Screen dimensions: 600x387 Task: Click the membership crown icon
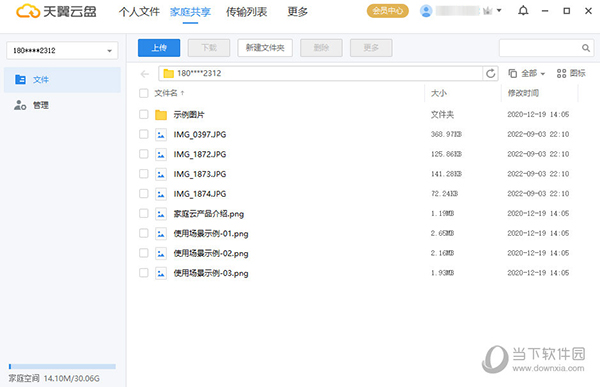click(488, 11)
